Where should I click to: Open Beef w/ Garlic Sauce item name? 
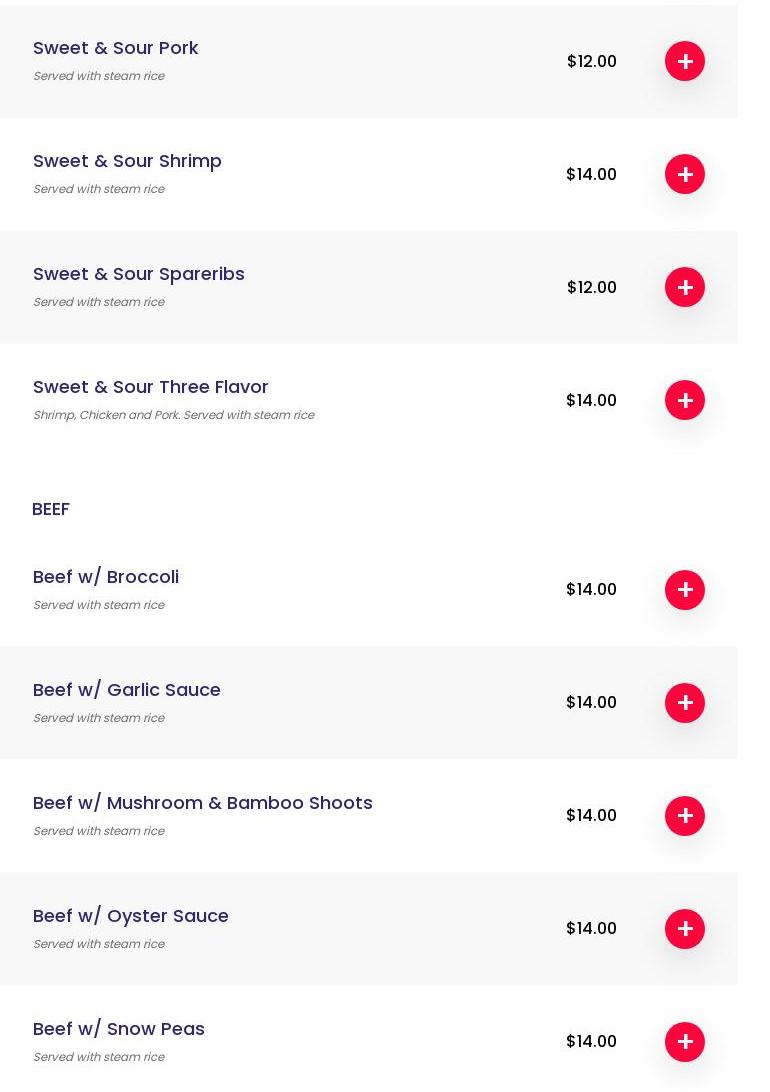[127, 690]
